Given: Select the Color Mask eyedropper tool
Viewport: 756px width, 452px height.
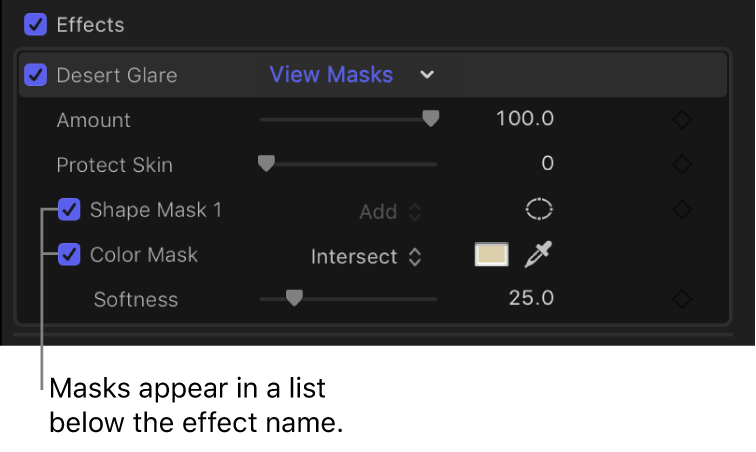Looking at the screenshot, I should pyautogui.click(x=538, y=255).
